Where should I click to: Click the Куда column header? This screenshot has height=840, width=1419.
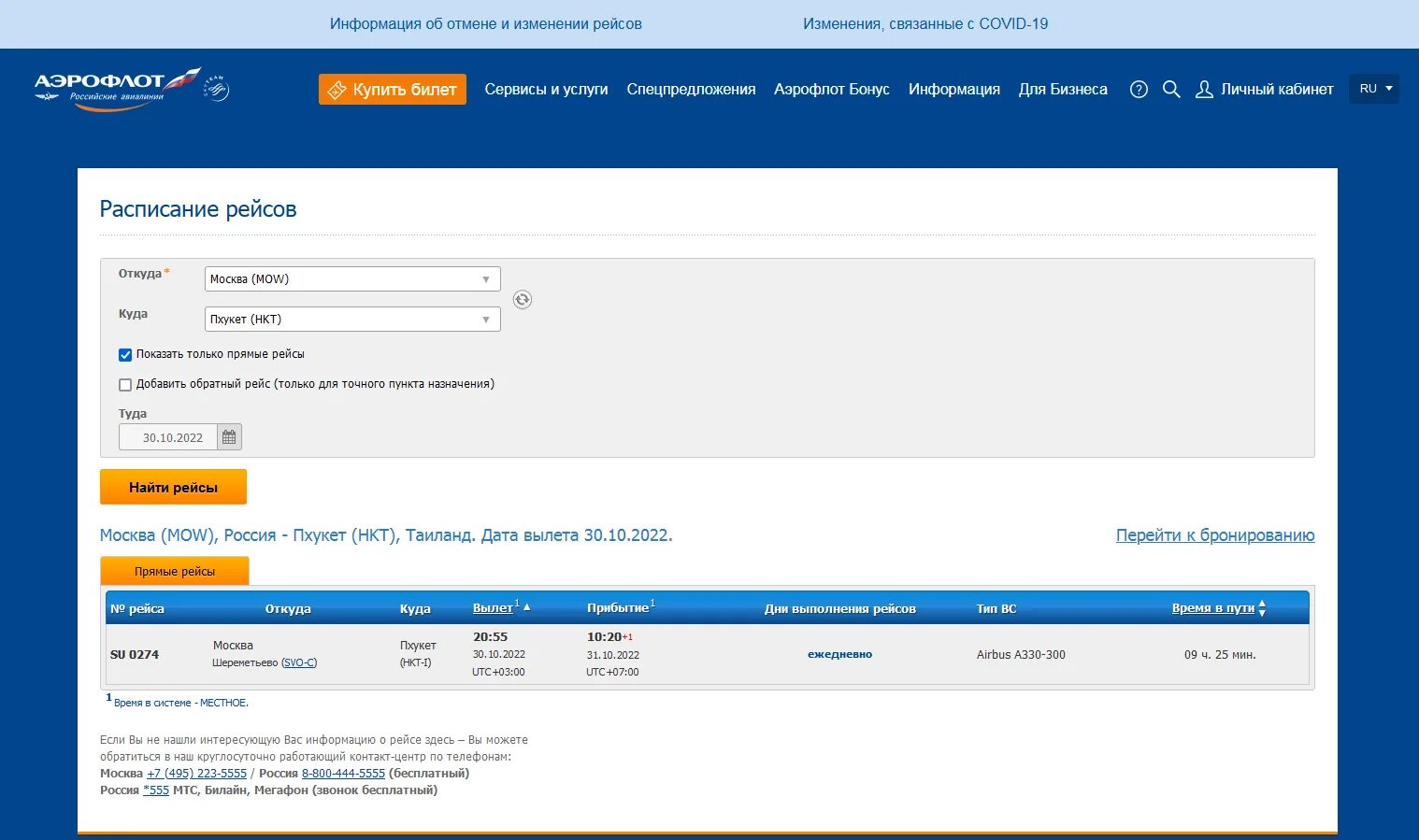coord(415,609)
